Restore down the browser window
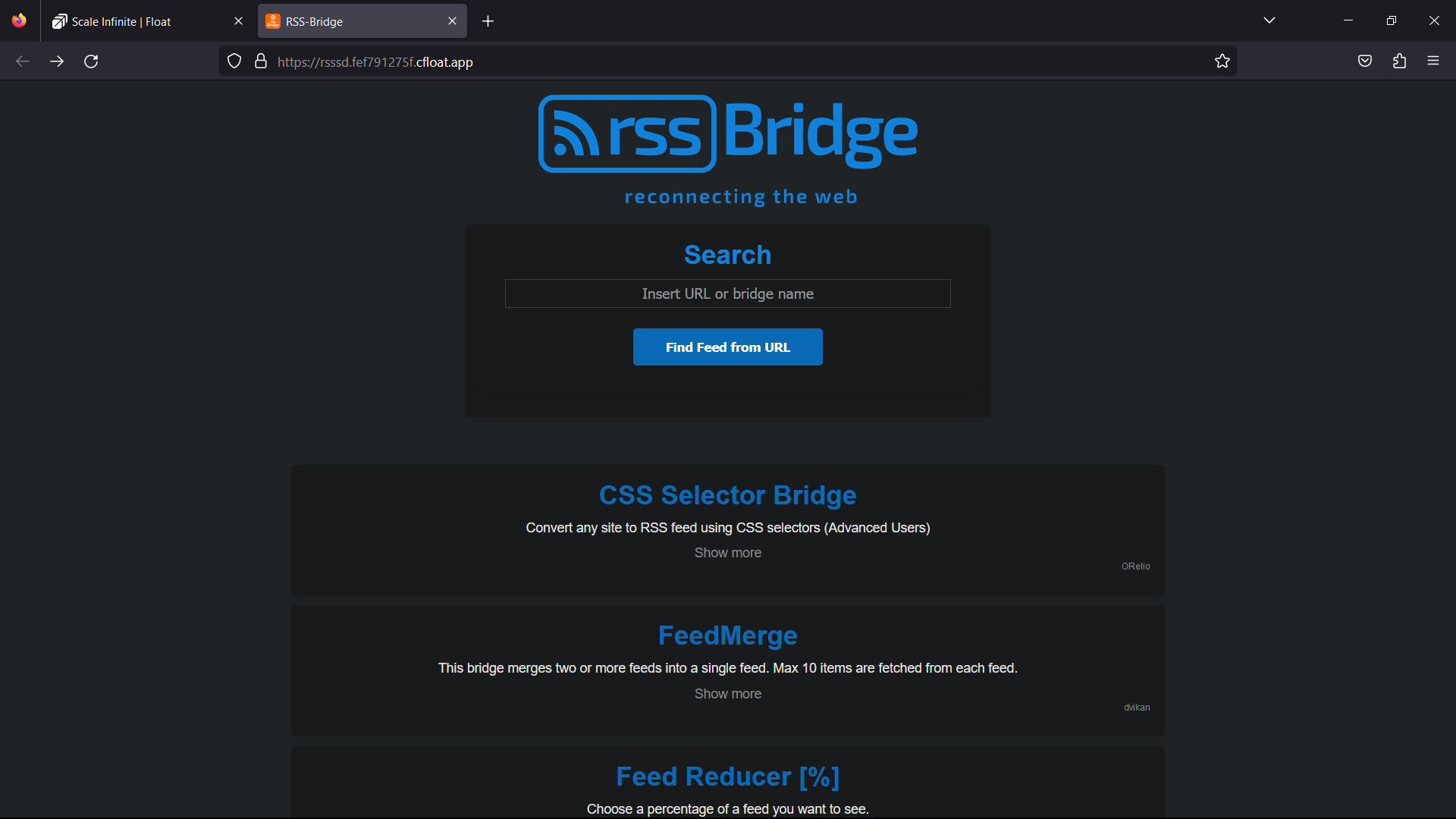This screenshot has height=819, width=1456. click(x=1391, y=20)
